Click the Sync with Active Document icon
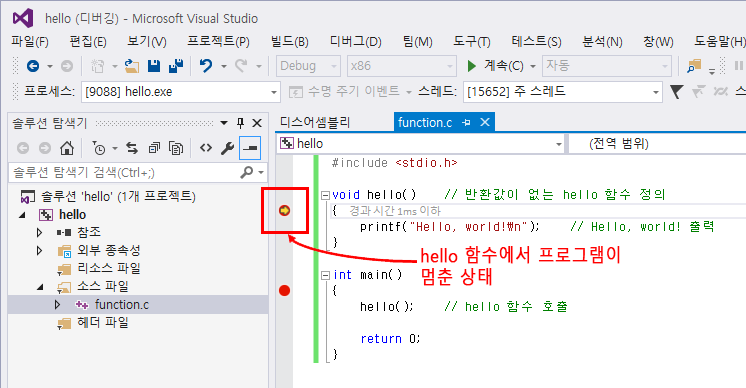This screenshot has height=388, width=746. [132, 148]
